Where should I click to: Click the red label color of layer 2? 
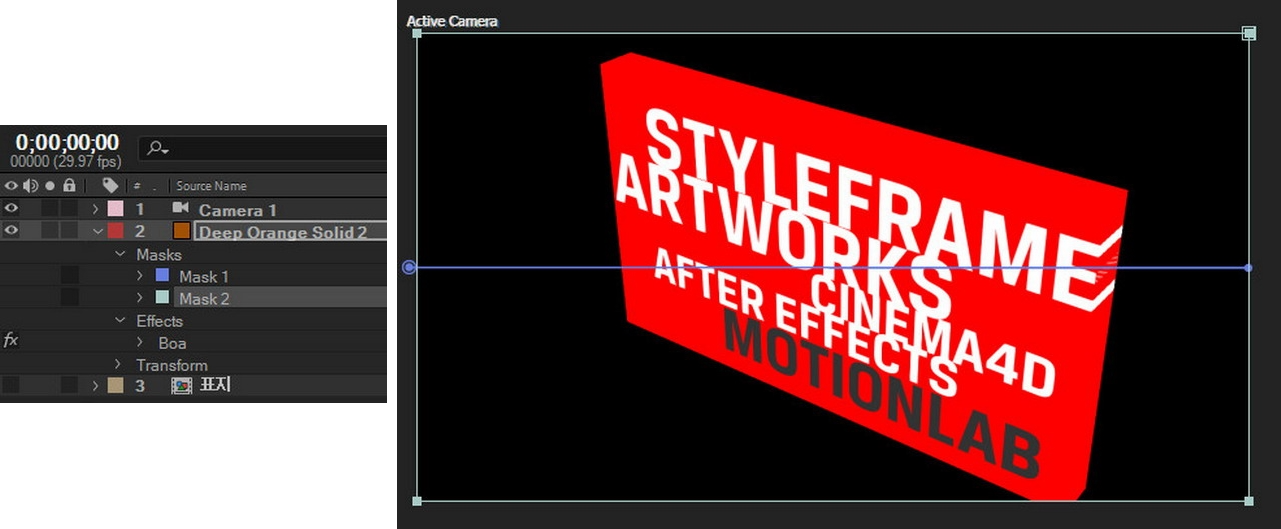[115, 231]
